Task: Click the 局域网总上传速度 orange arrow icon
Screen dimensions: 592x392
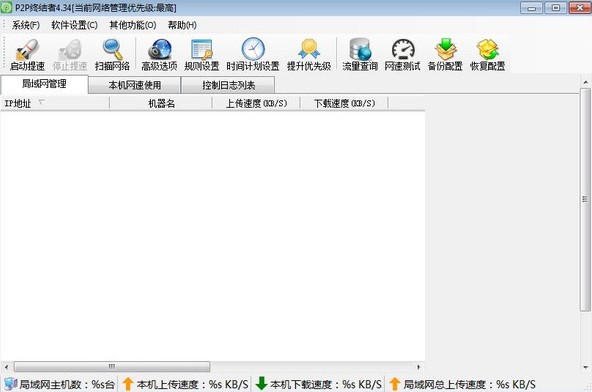Action: (x=395, y=384)
